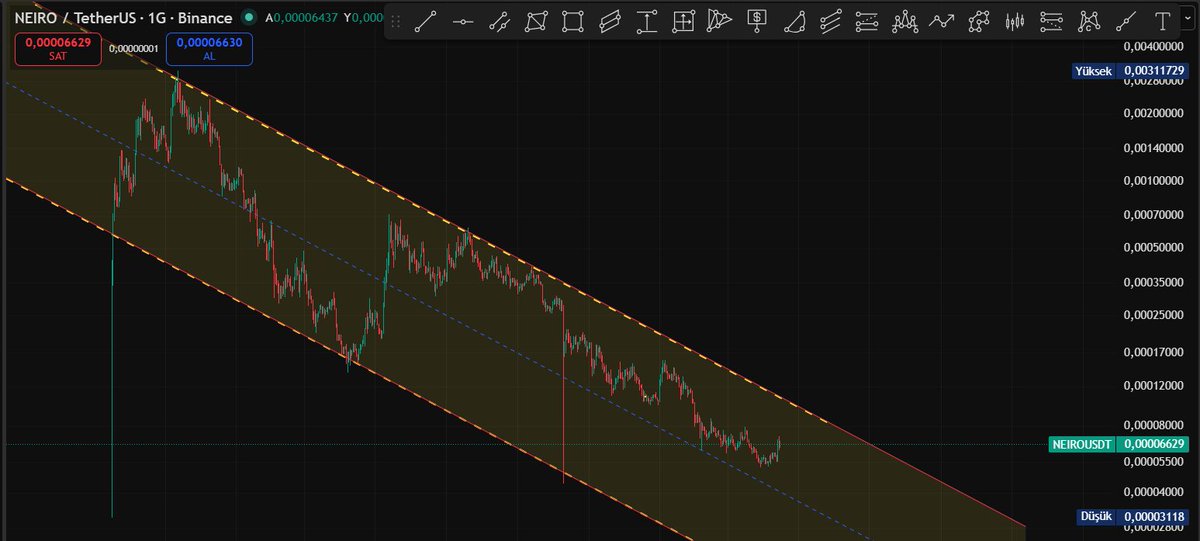Select the rectangle drawing tool
The height and width of the screenshot is (541, 1200).
[573, 21]
